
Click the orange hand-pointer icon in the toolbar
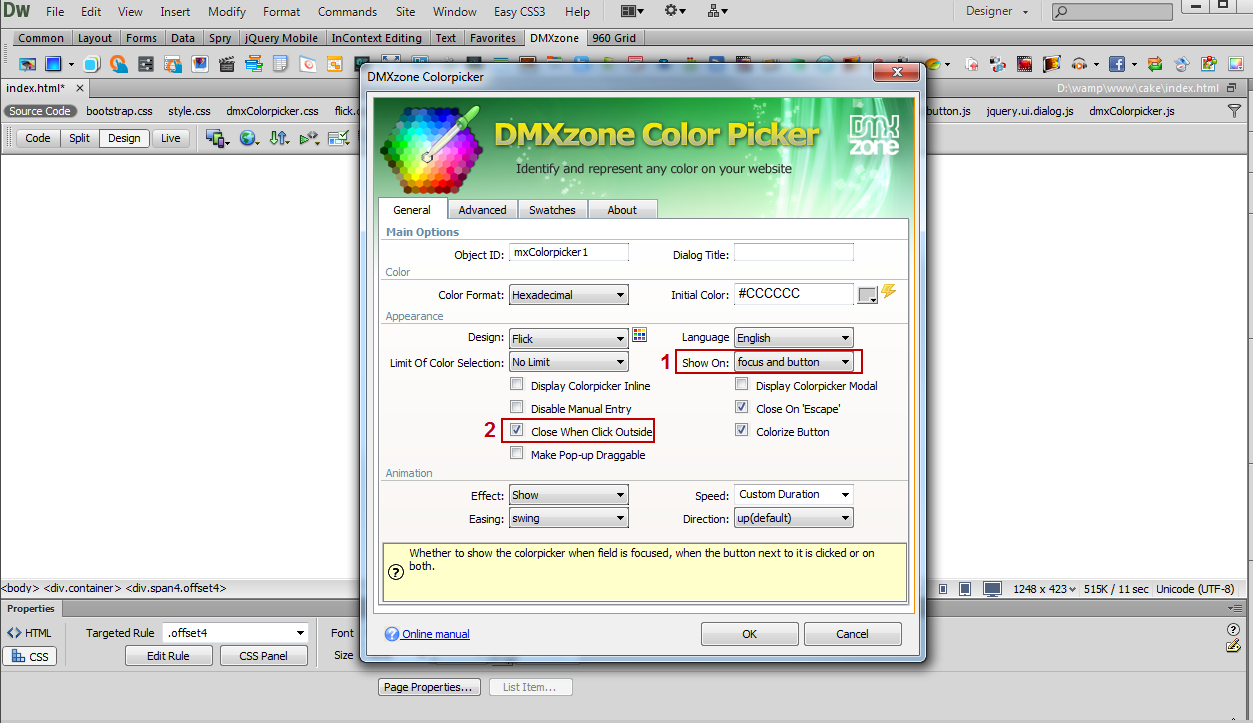pos(118,64)
